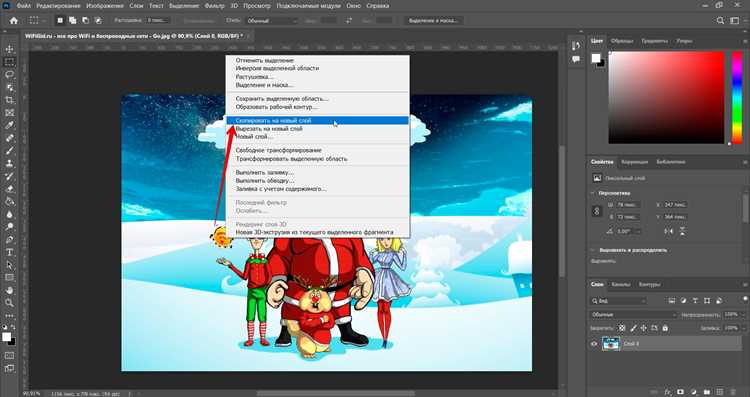
Task: Select the Rectangular Marquee tool in the toolbox
Action: point(10,62)
